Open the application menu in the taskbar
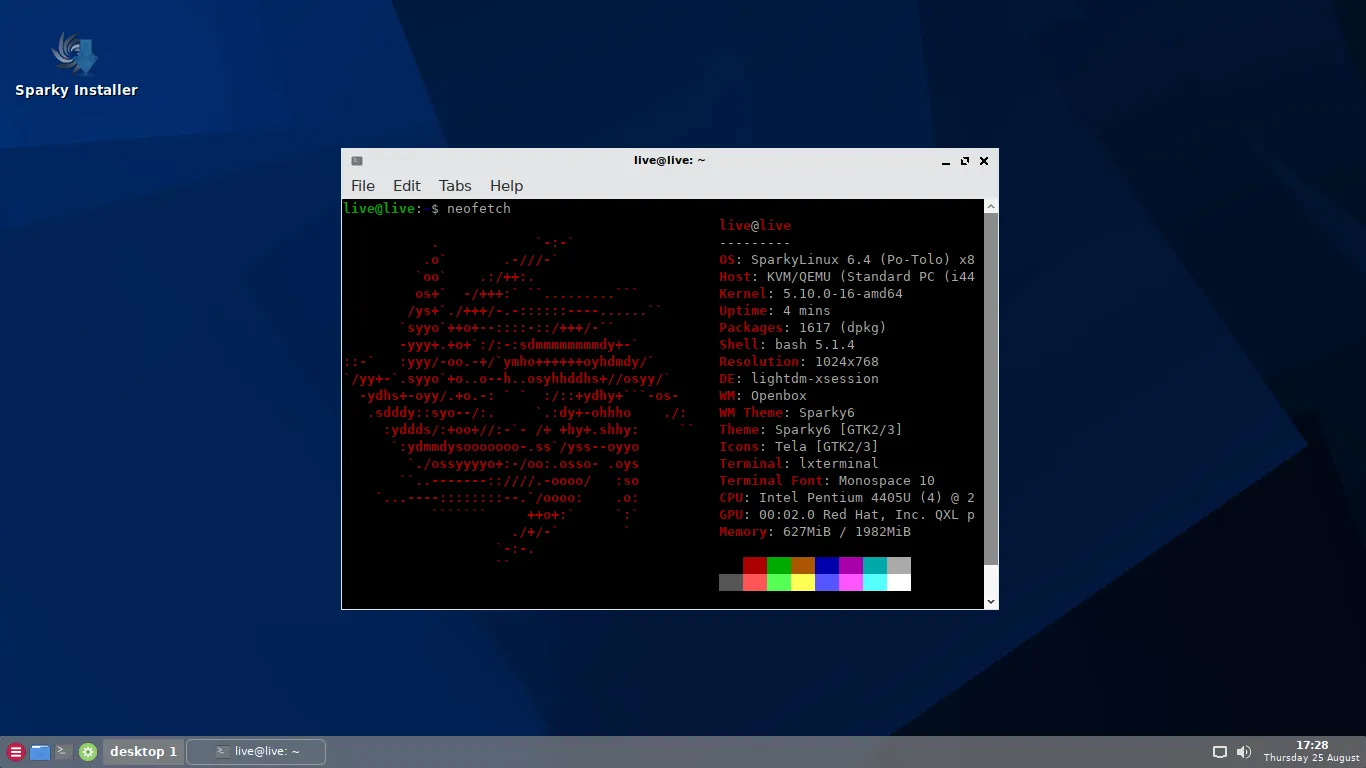Viewport: 1366px width, 768px height. point(14,751)
